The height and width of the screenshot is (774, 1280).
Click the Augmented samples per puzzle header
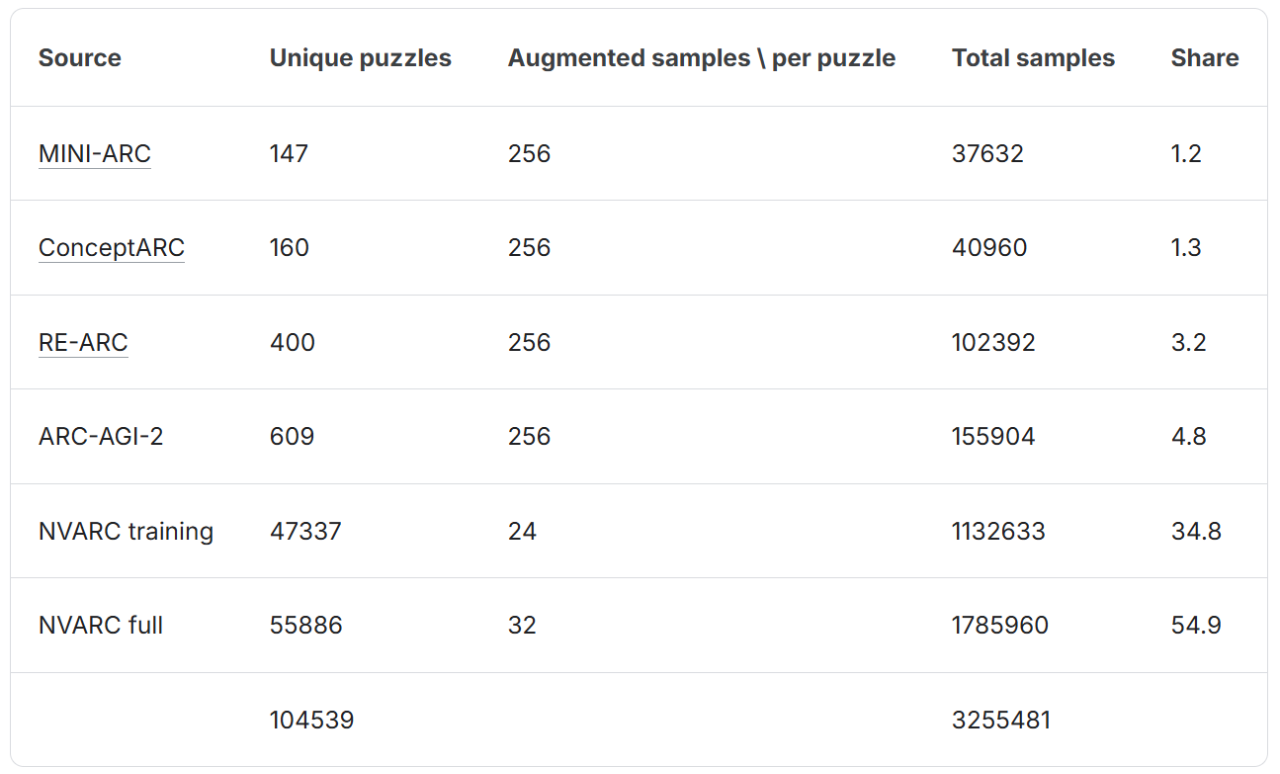point(701,58)
